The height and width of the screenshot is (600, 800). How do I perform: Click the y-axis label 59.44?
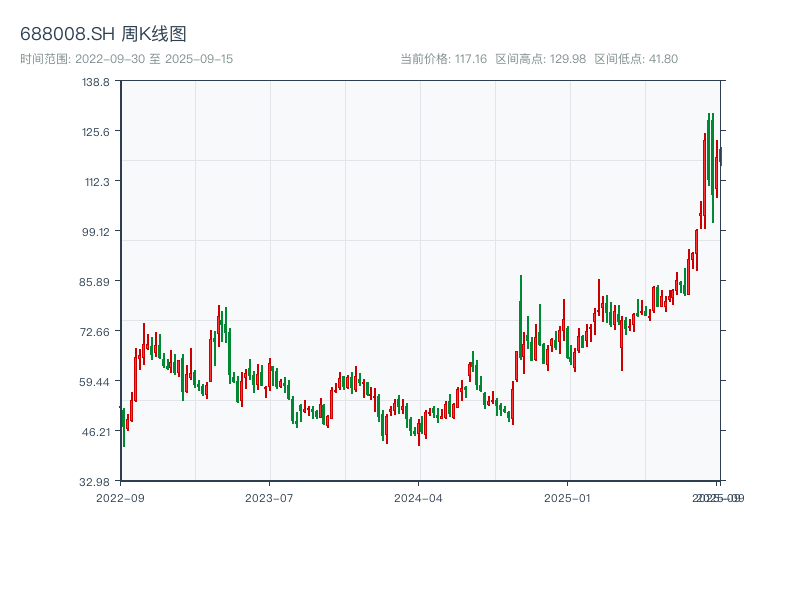click(x=94, y=382)
